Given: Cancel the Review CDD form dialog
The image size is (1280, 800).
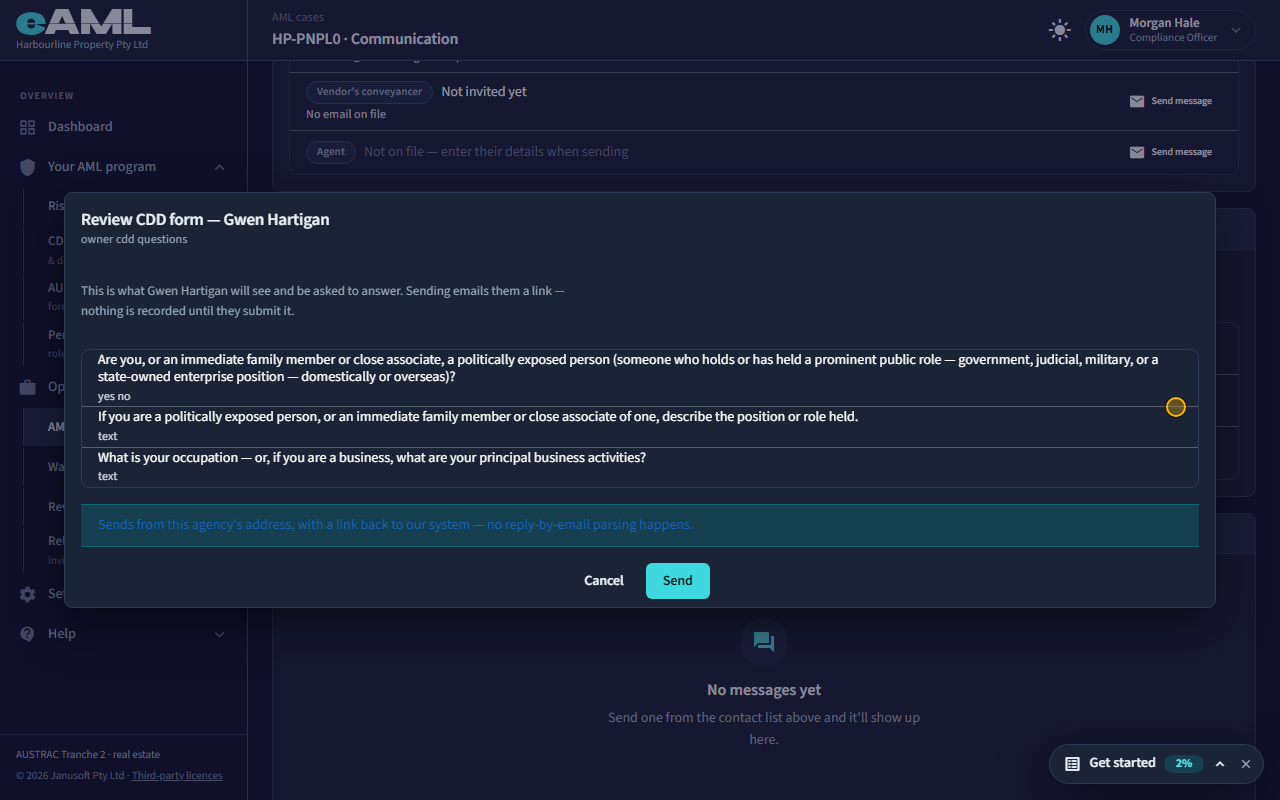Looking at the screenshot, I should 604,581.
